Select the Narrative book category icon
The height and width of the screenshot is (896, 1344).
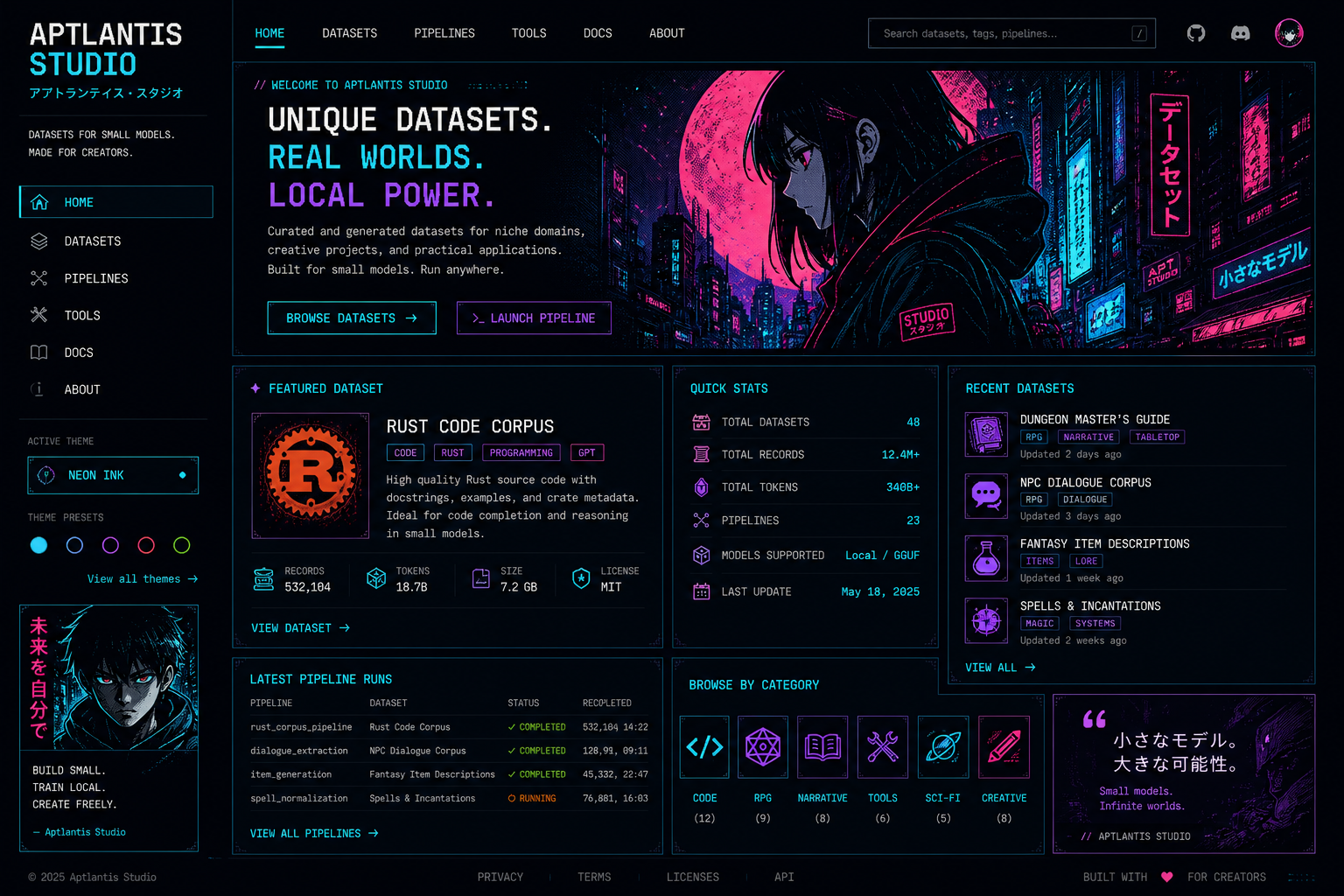pos(822,746)
